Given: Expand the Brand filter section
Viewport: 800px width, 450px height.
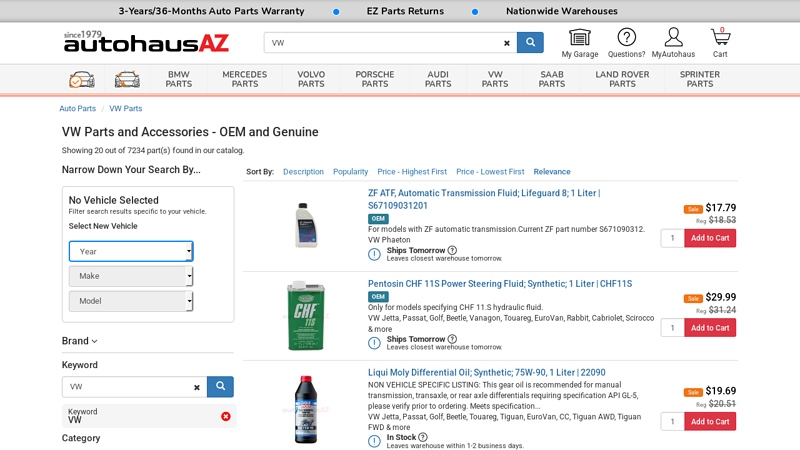Looking at the screenshot, I should (80, 341).
